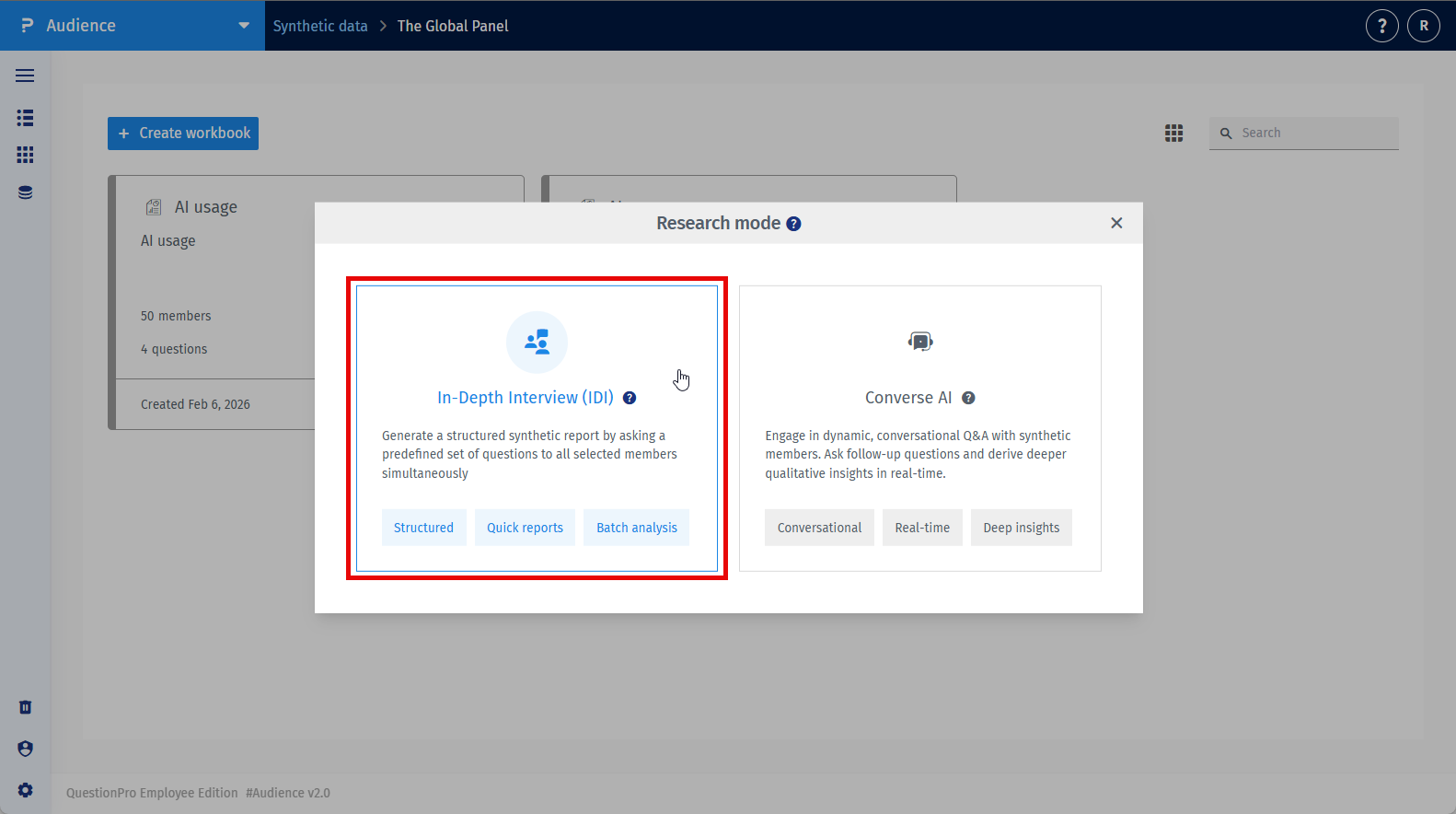The width and height of the screenshot is (1456, 814).
Task: Open the hamburger menu in sidebar
Action: (x=25, y=76)
